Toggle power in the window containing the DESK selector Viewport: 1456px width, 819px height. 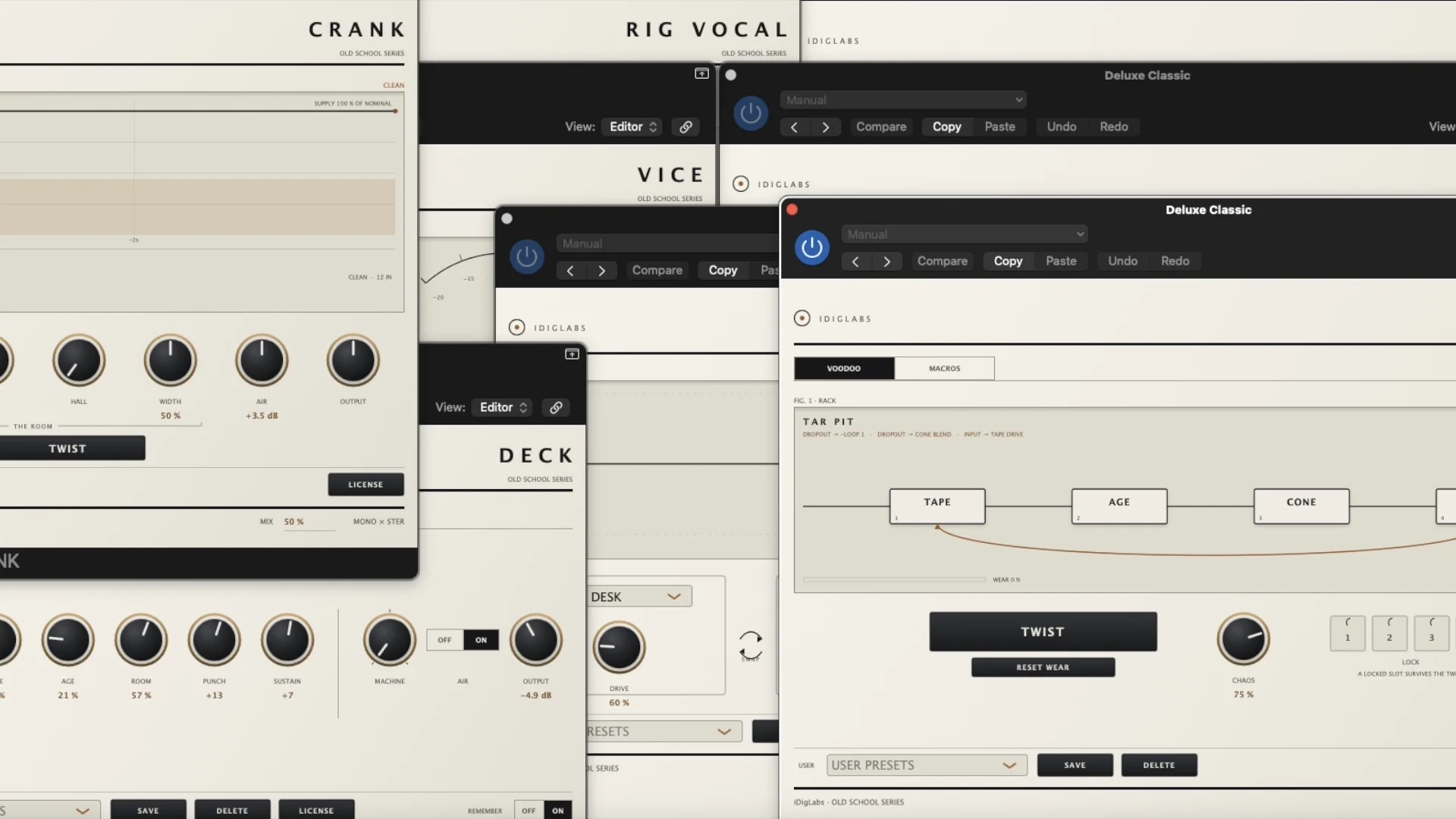coord(527,257)
